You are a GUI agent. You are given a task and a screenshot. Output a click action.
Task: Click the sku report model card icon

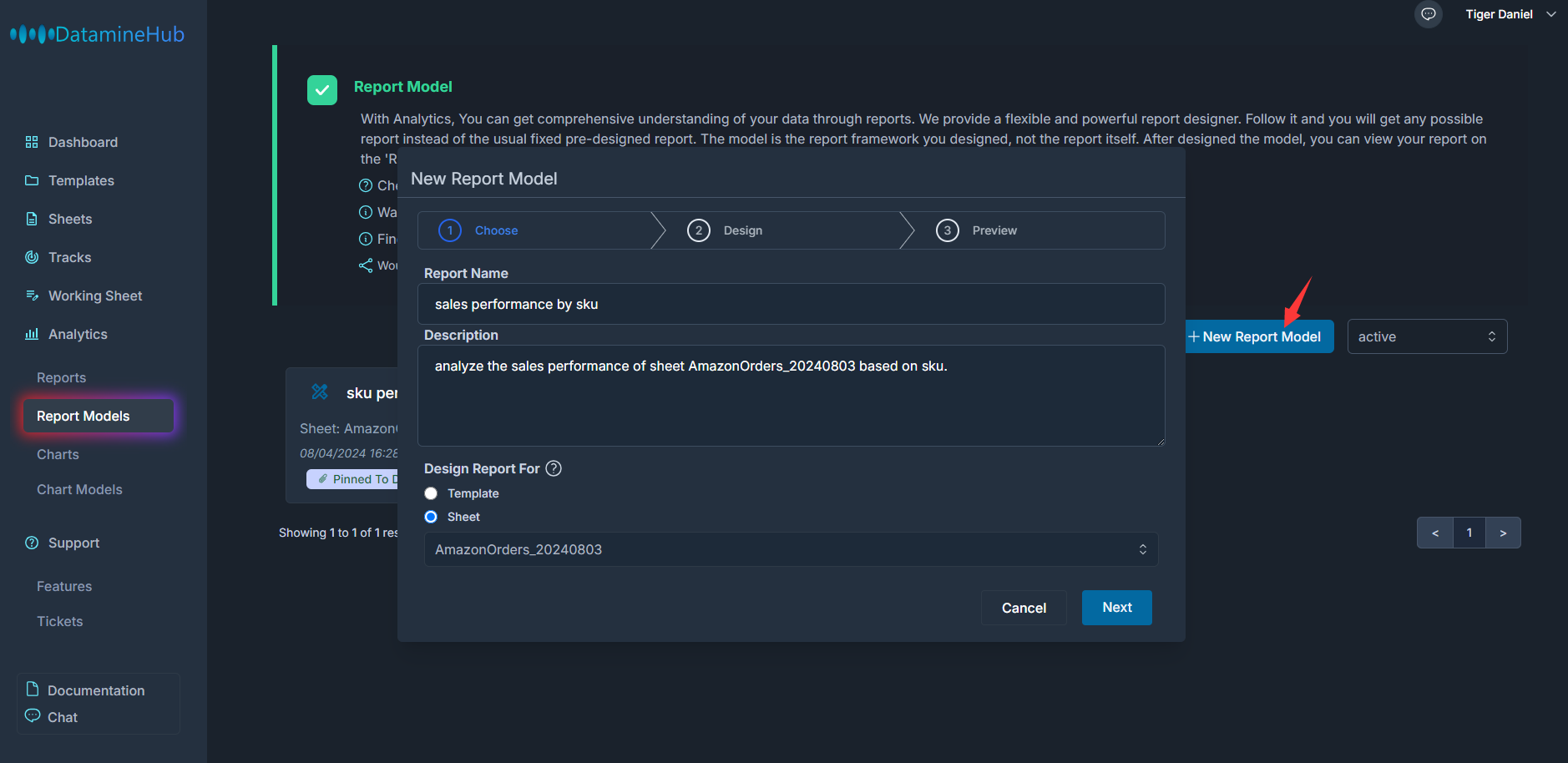click(320, 392)
